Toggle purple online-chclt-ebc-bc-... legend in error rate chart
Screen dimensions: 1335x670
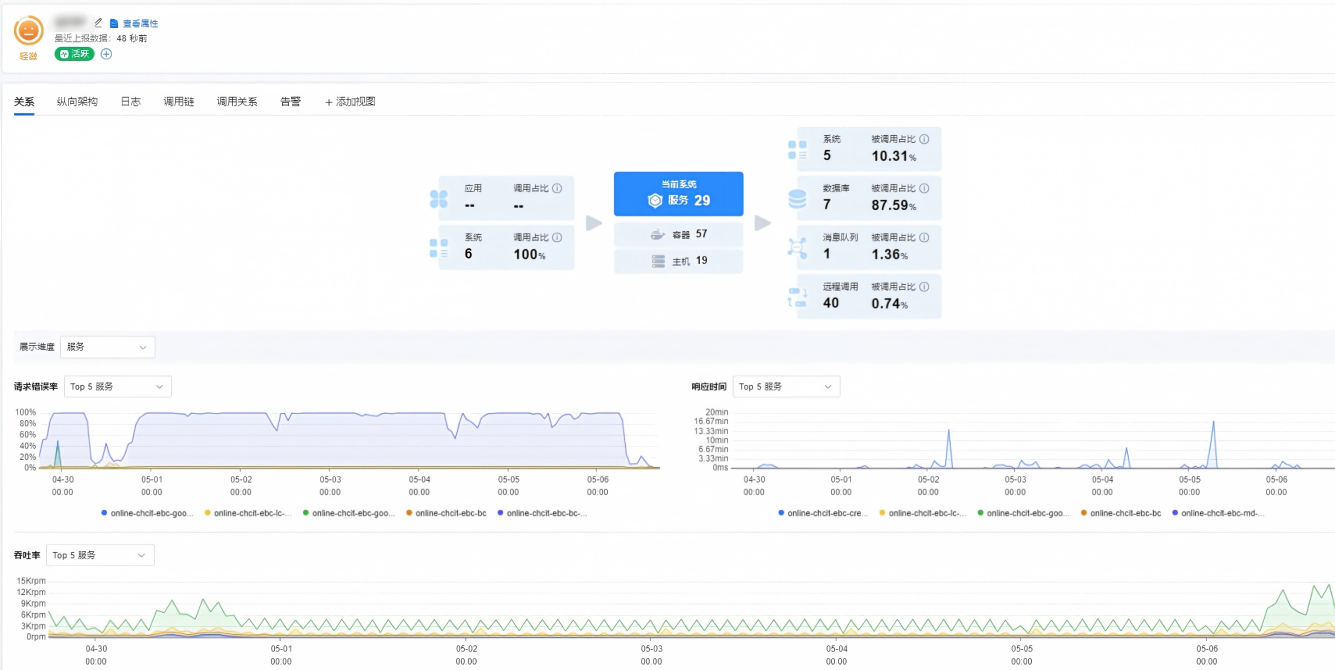click(541, 513)
